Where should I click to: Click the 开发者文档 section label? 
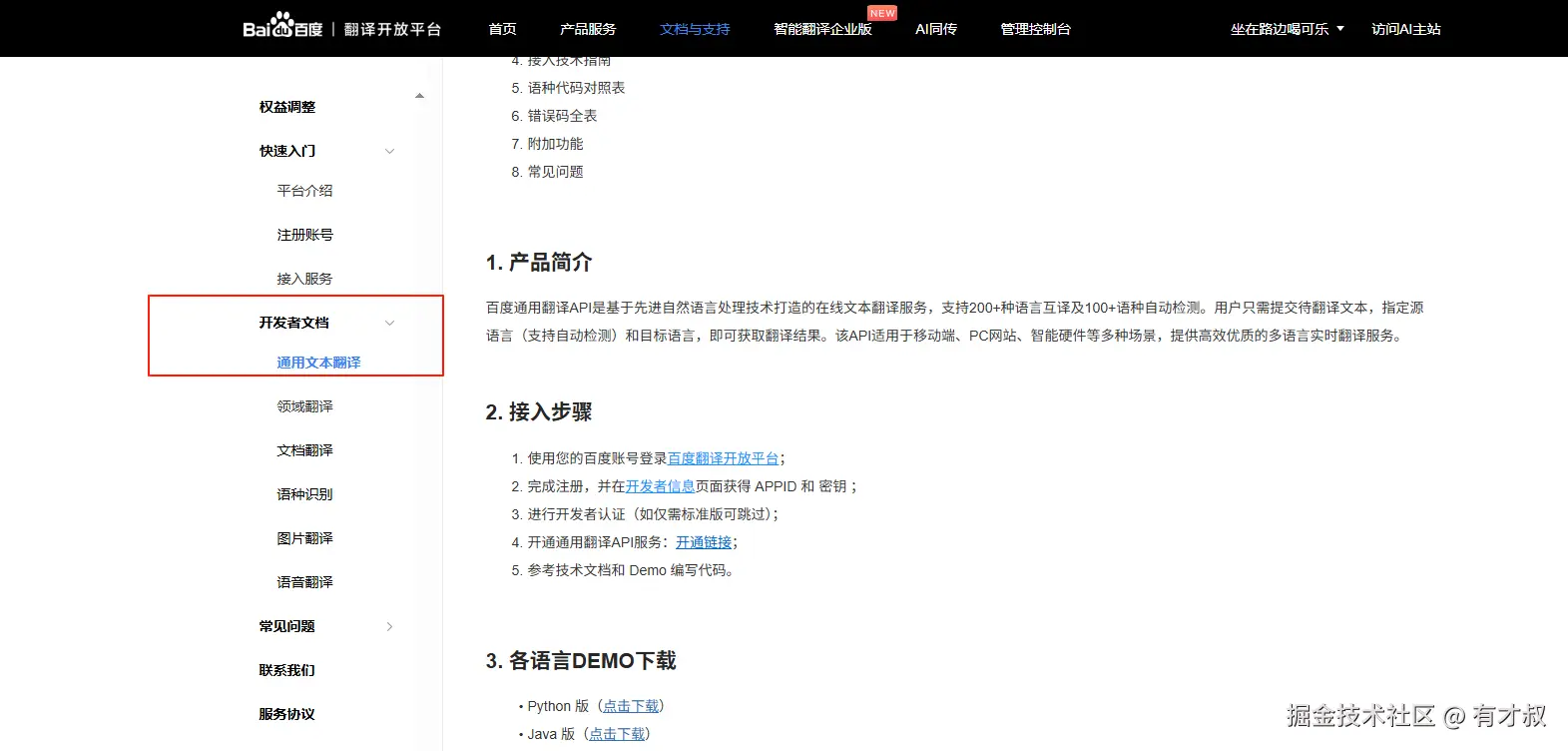coord(294,323)
